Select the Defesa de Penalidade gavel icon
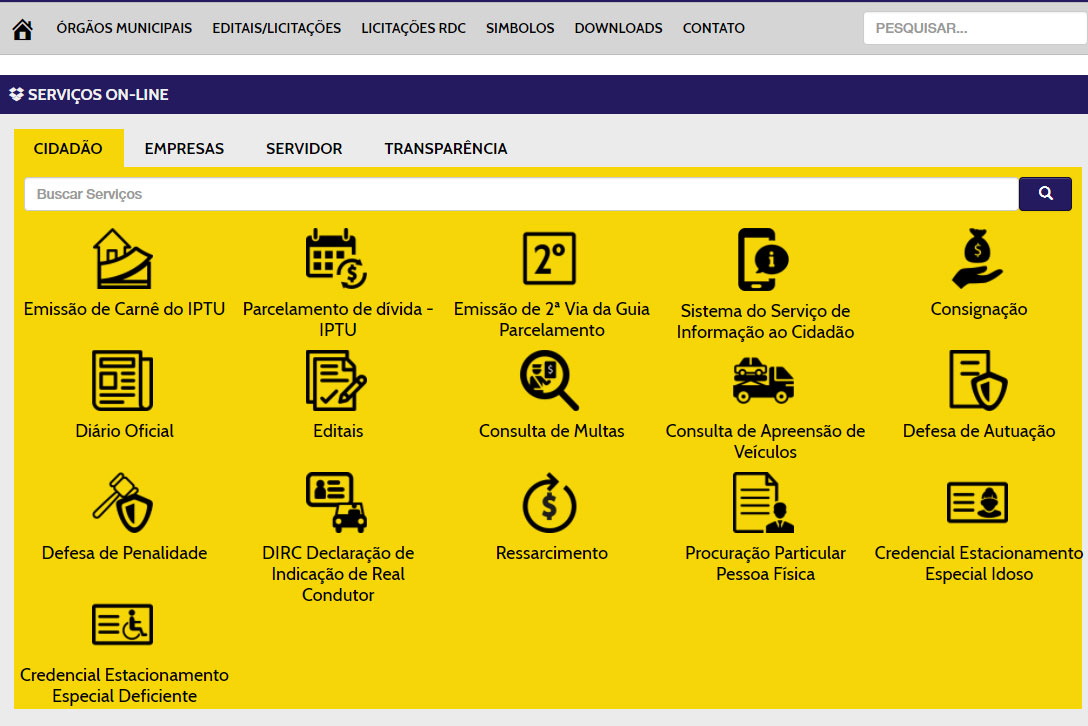Viewport: 1088px width, 726px height. [x=123, y=503]
